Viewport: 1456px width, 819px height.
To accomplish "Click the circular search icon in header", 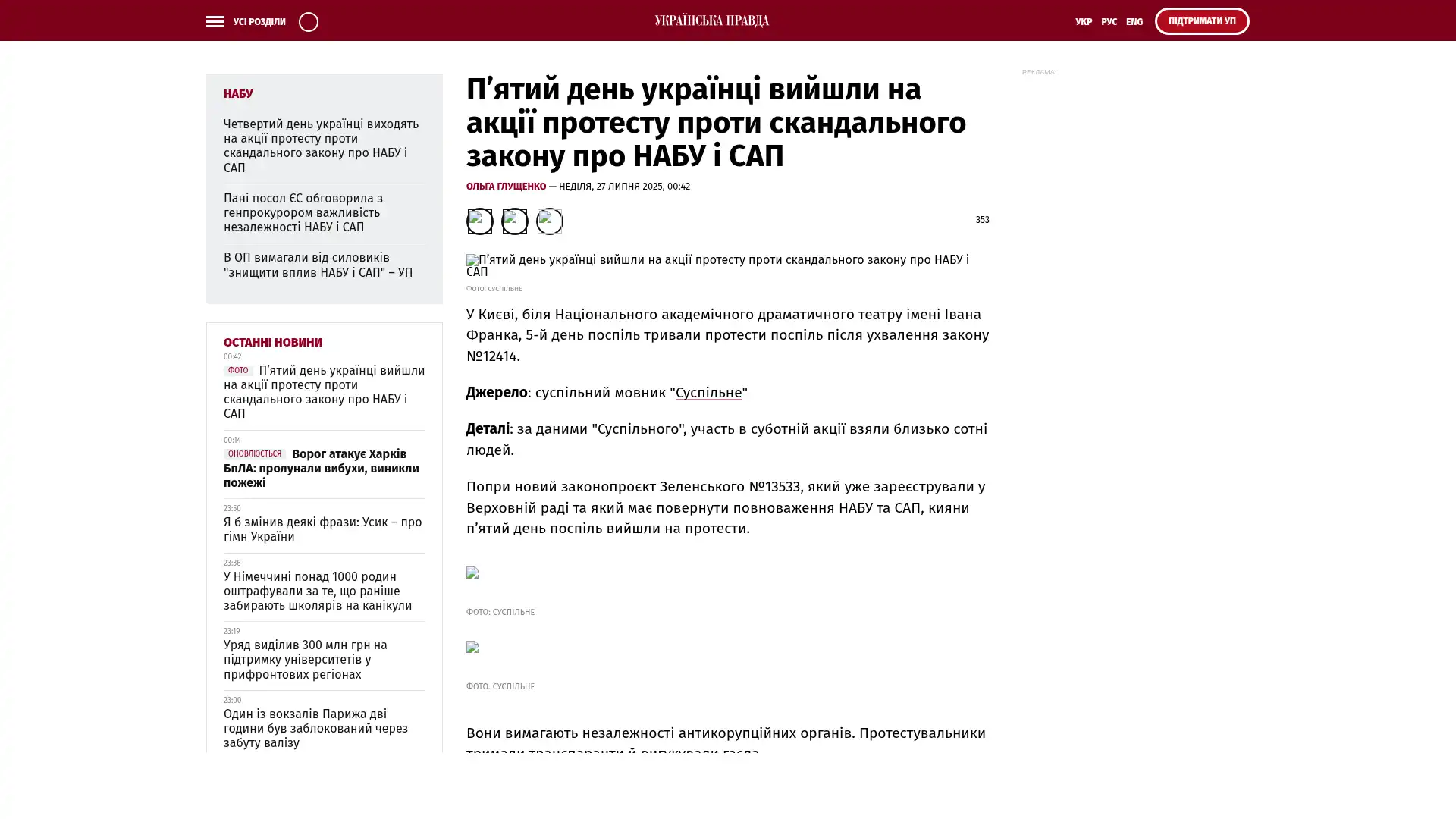I will [308, 22].
